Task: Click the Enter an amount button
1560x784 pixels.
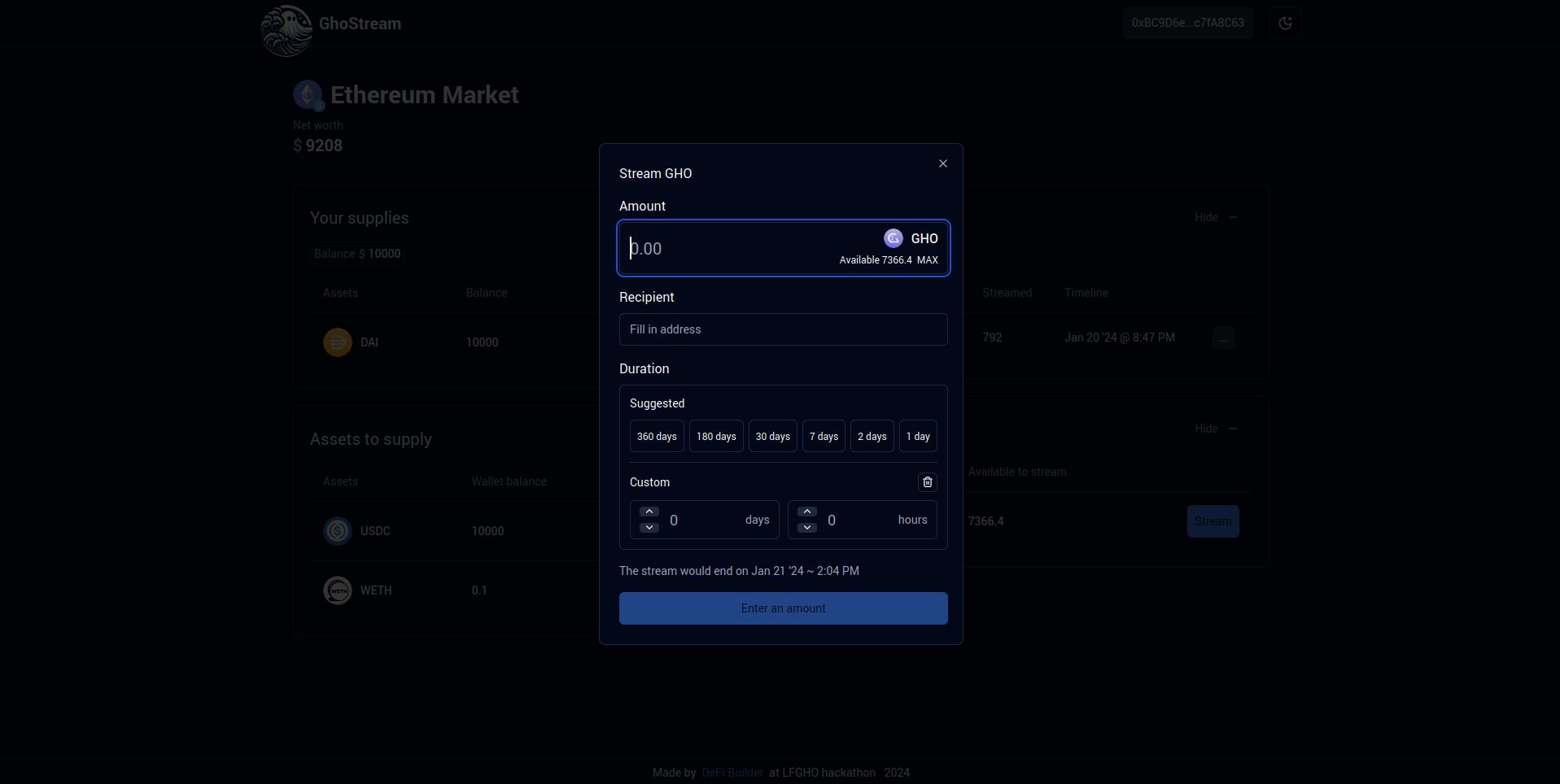Action: [x=783, y=608]
